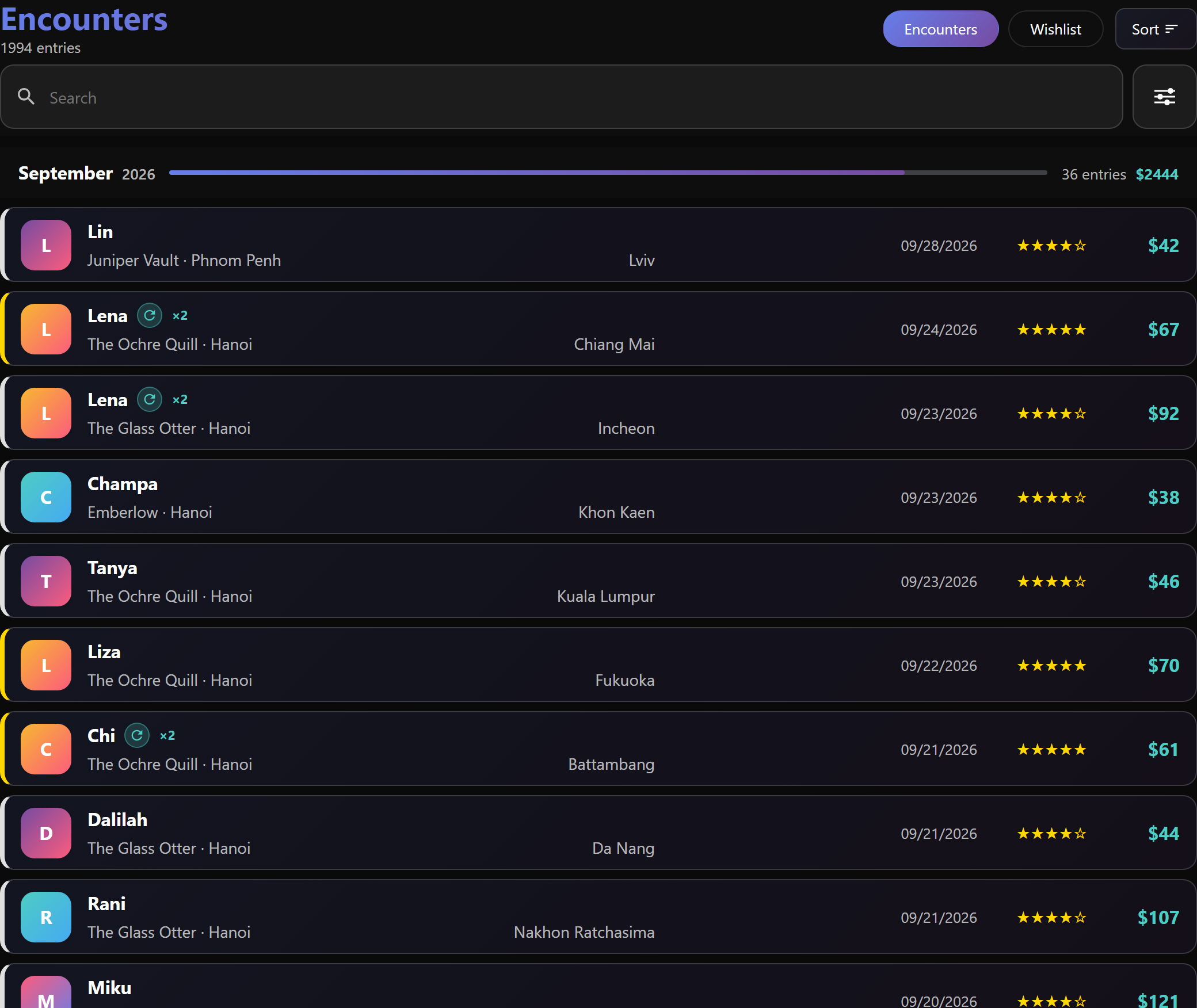Viewport: 1197px width, 1008px height.
Task: Switch to the Wishlist tab
Action: (x=1055, y=29)
